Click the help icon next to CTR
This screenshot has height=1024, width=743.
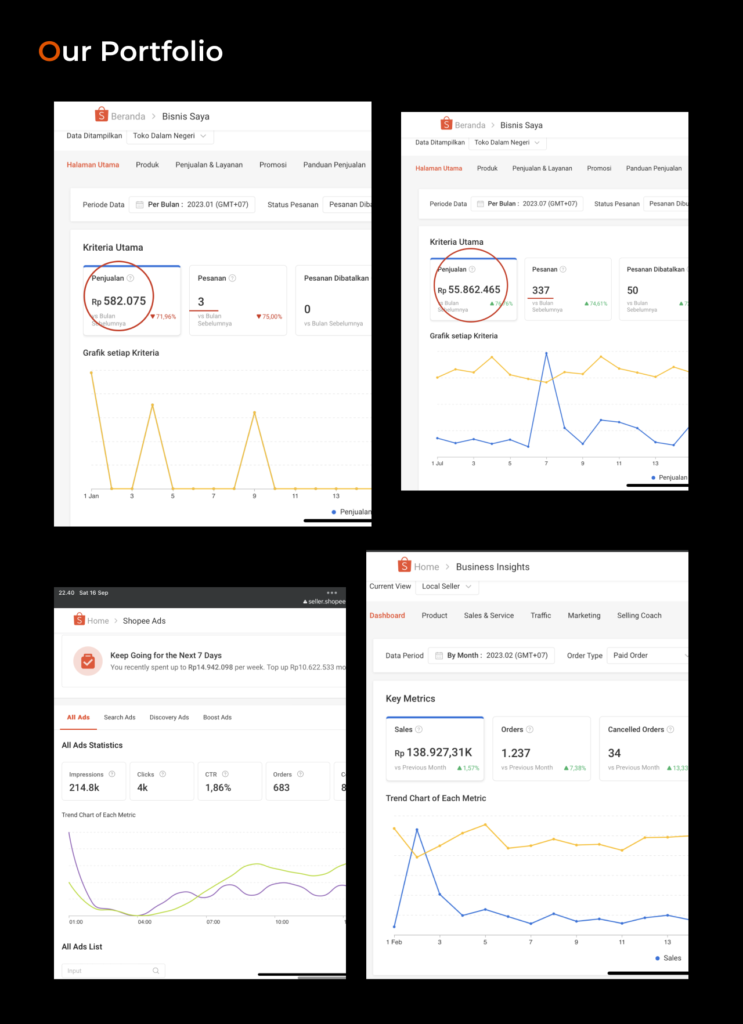coord(223,774)
